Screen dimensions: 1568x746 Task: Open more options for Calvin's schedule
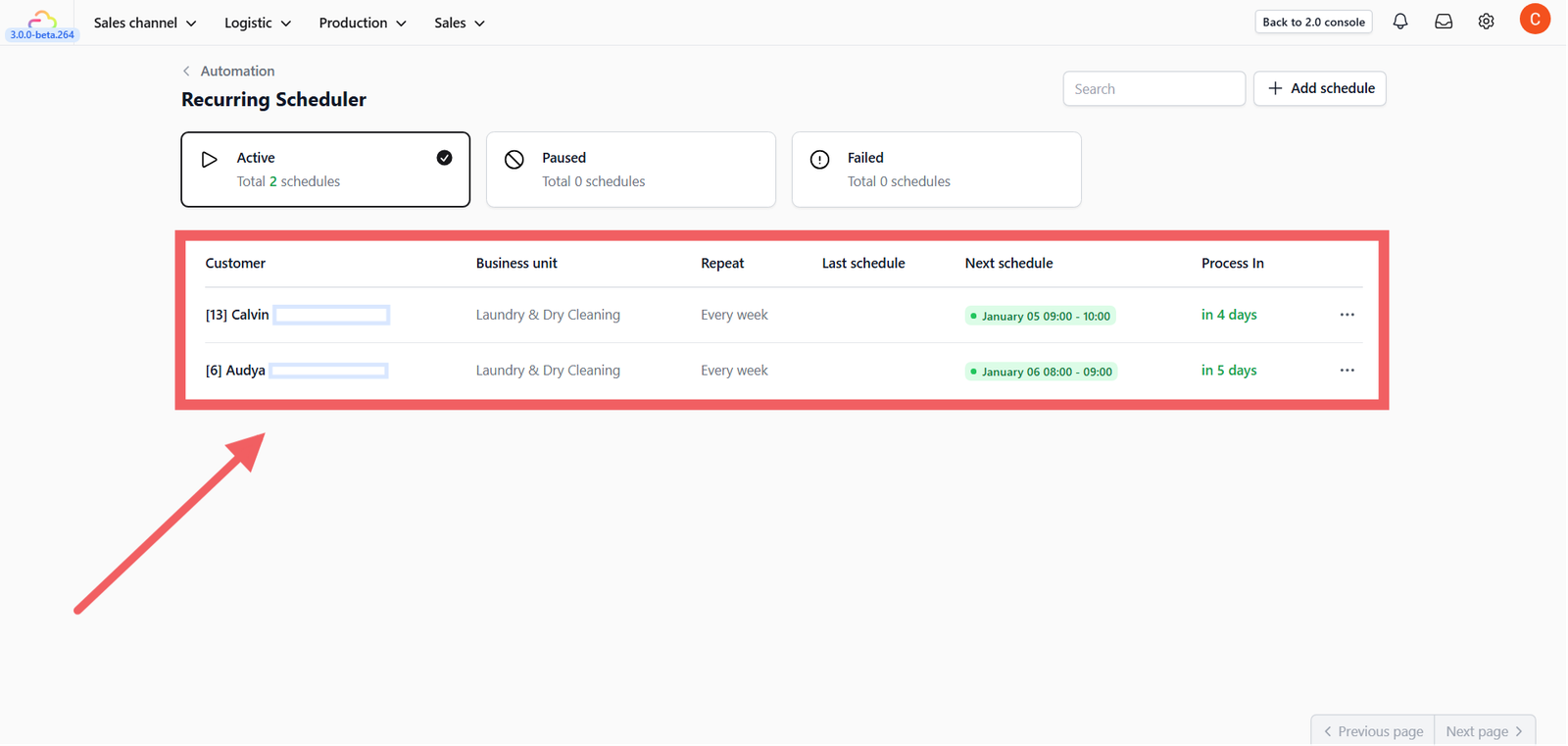1347,315
